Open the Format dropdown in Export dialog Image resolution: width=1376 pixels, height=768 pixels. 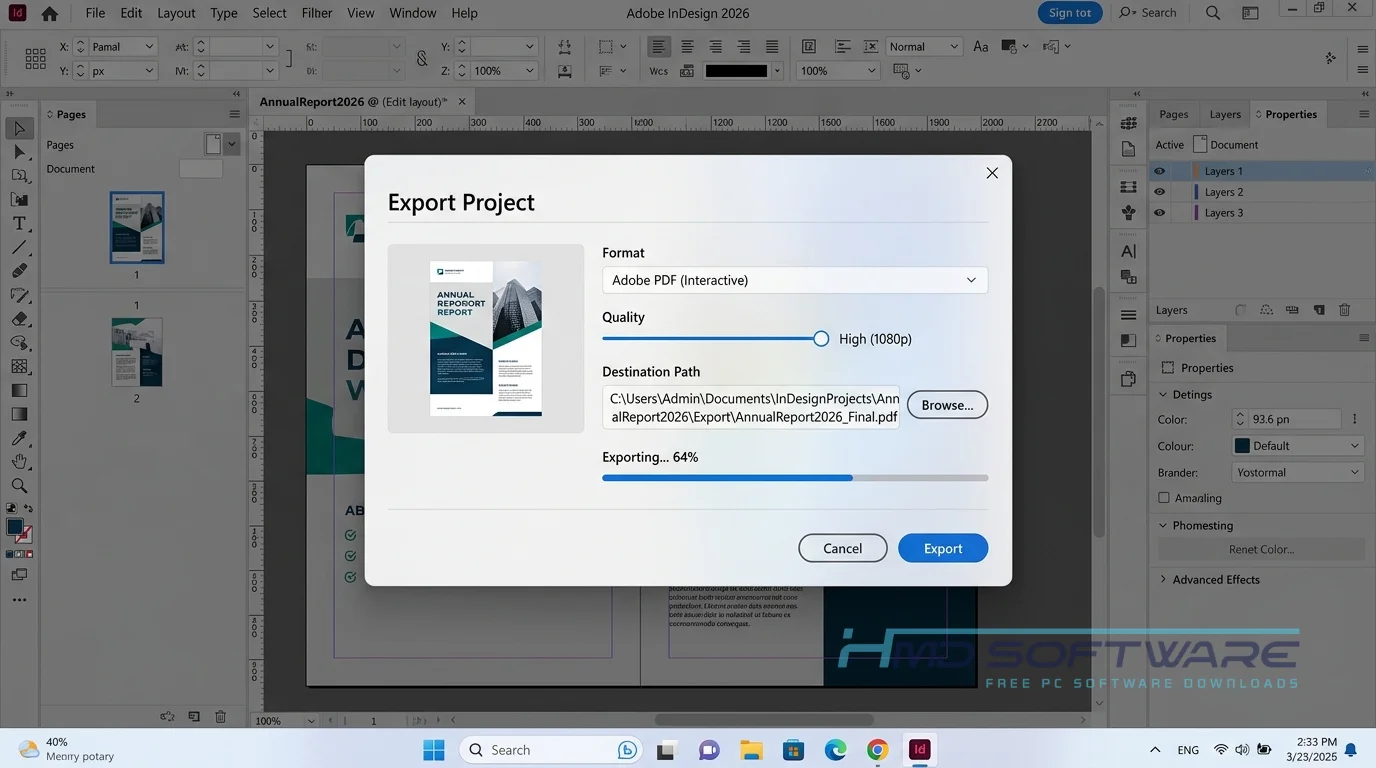pyautogui.click(x=795, y=280)
